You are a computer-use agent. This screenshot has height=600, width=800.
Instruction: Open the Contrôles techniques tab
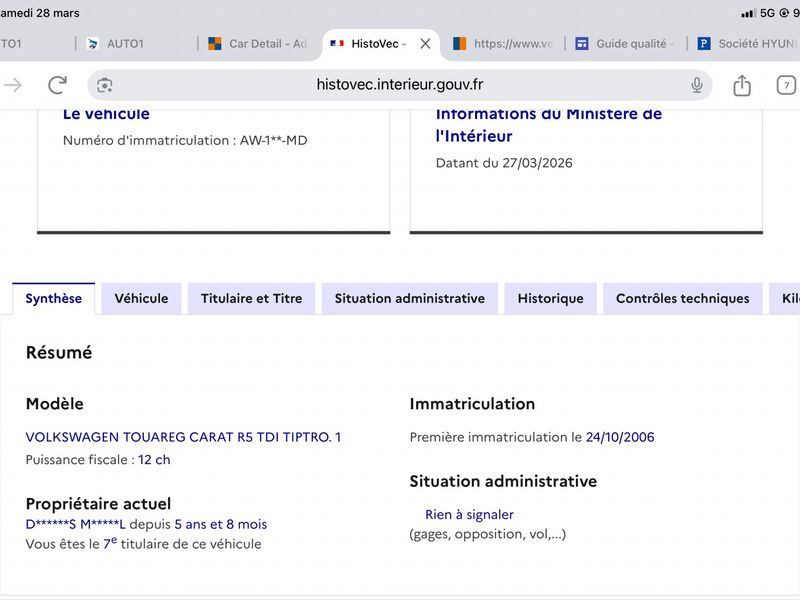click(682, 298)
